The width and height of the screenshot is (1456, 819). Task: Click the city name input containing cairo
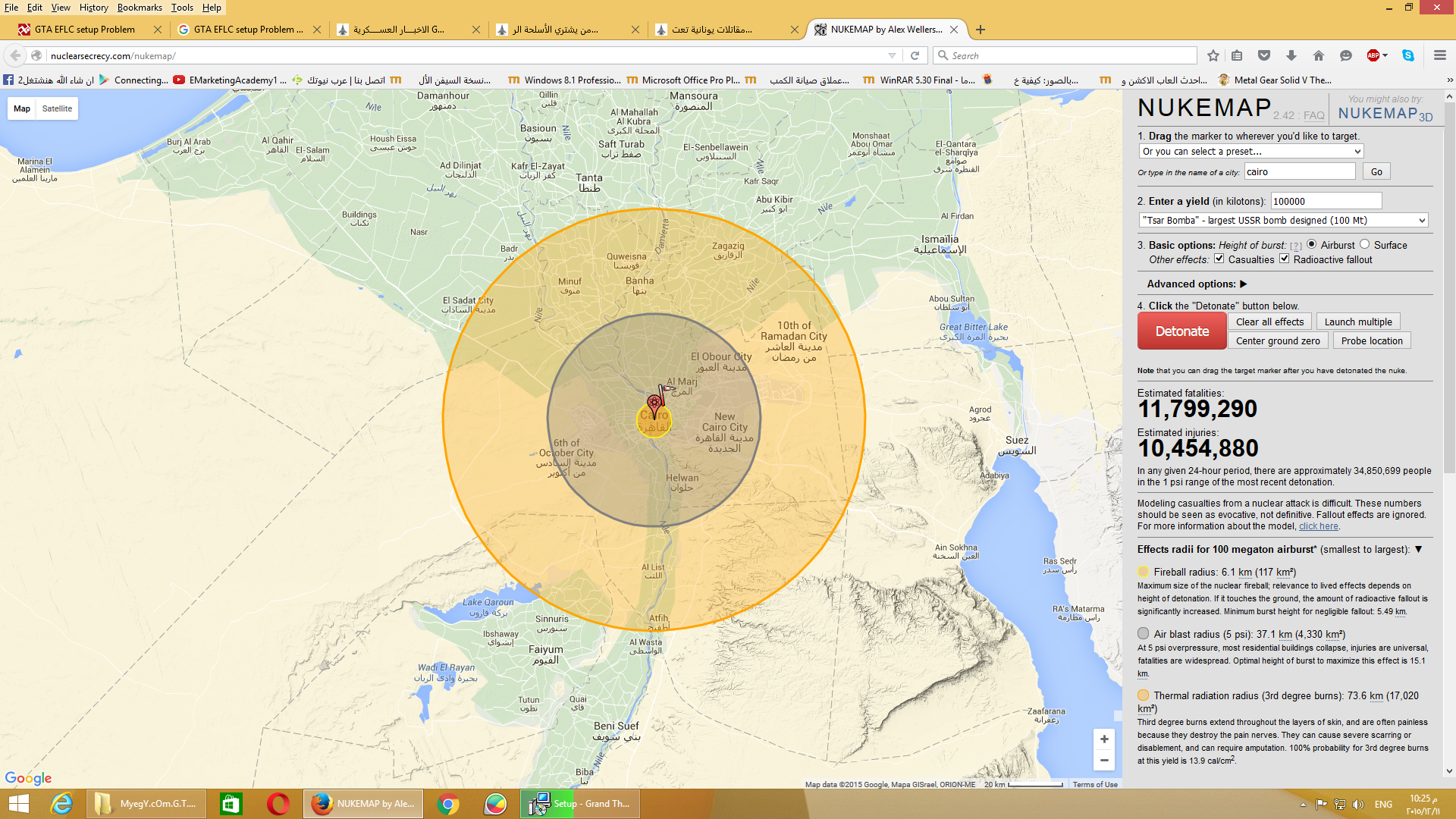[x=1300, y=171]
